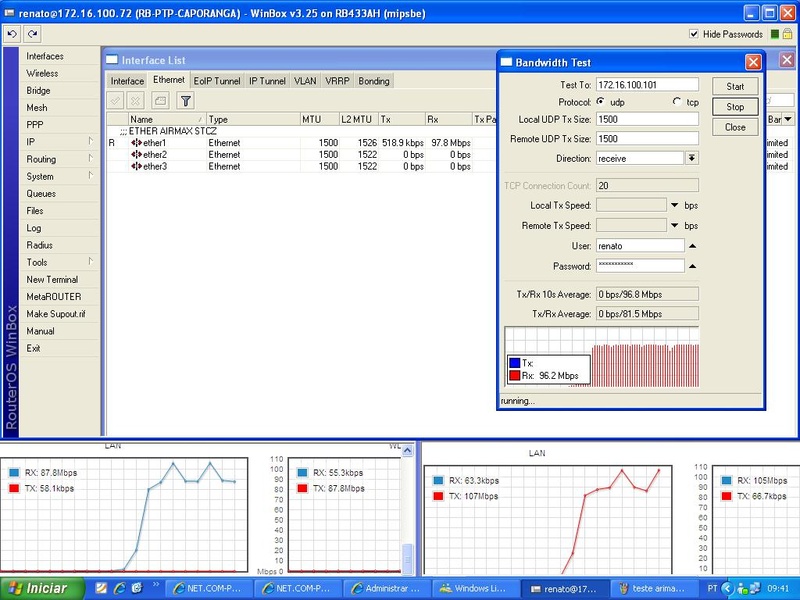This screenshot has width=800, height=600.
Task: Click the enable checkmark icon in Interface List
Action: click(116, 101)
